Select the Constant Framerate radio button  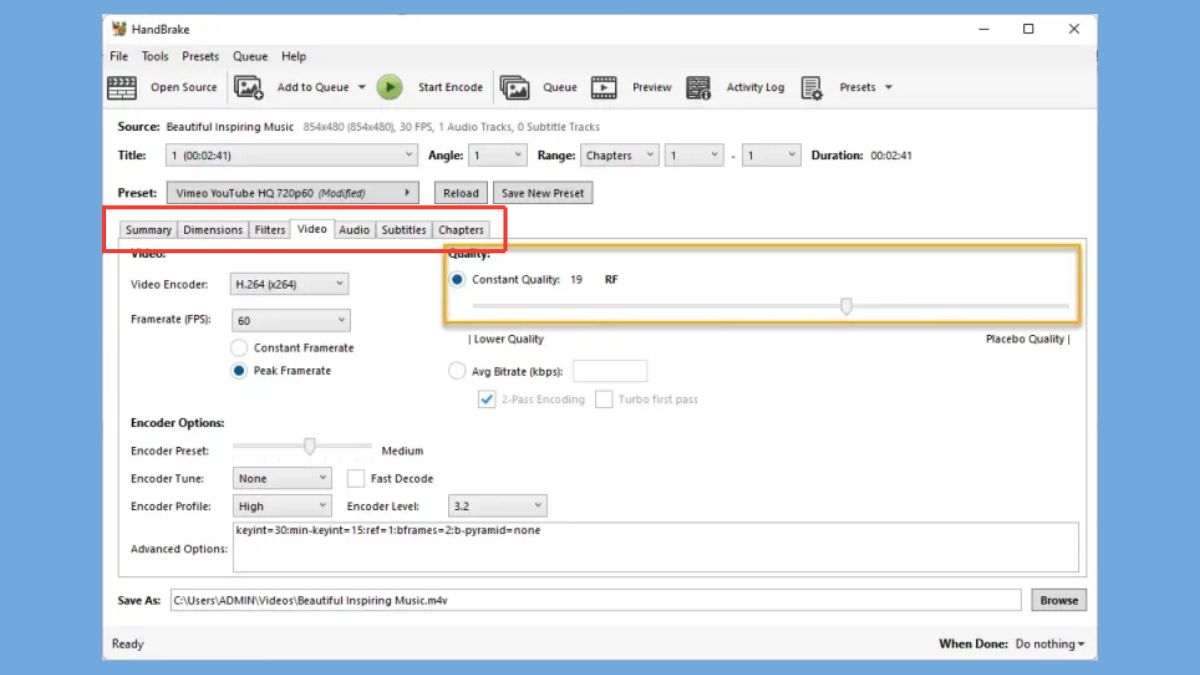[239, 348]
